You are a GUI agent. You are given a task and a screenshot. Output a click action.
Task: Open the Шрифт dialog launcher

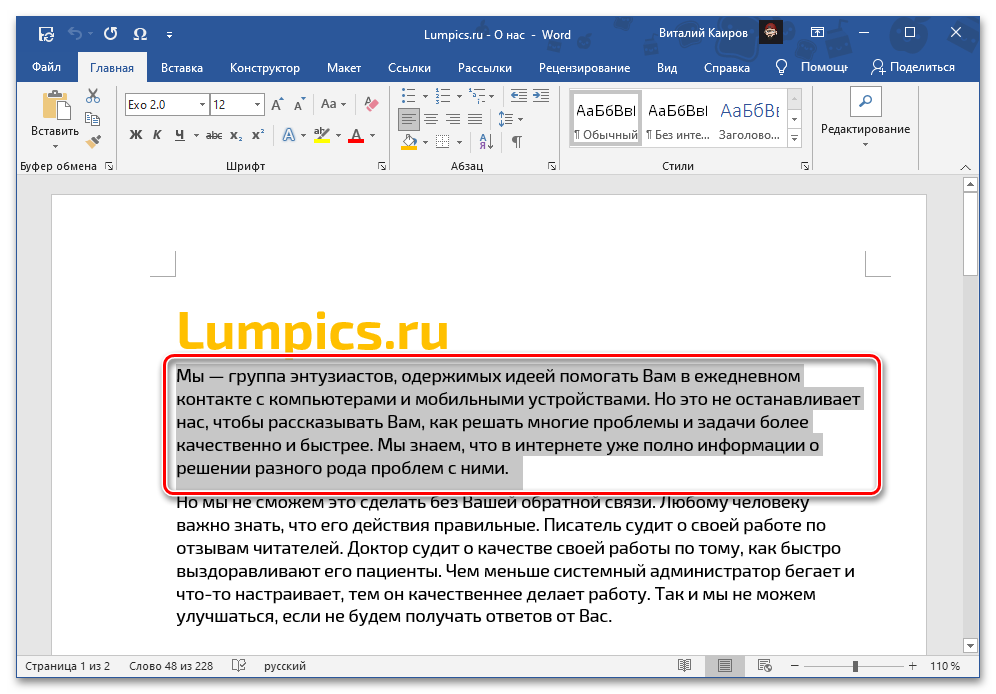382,166
